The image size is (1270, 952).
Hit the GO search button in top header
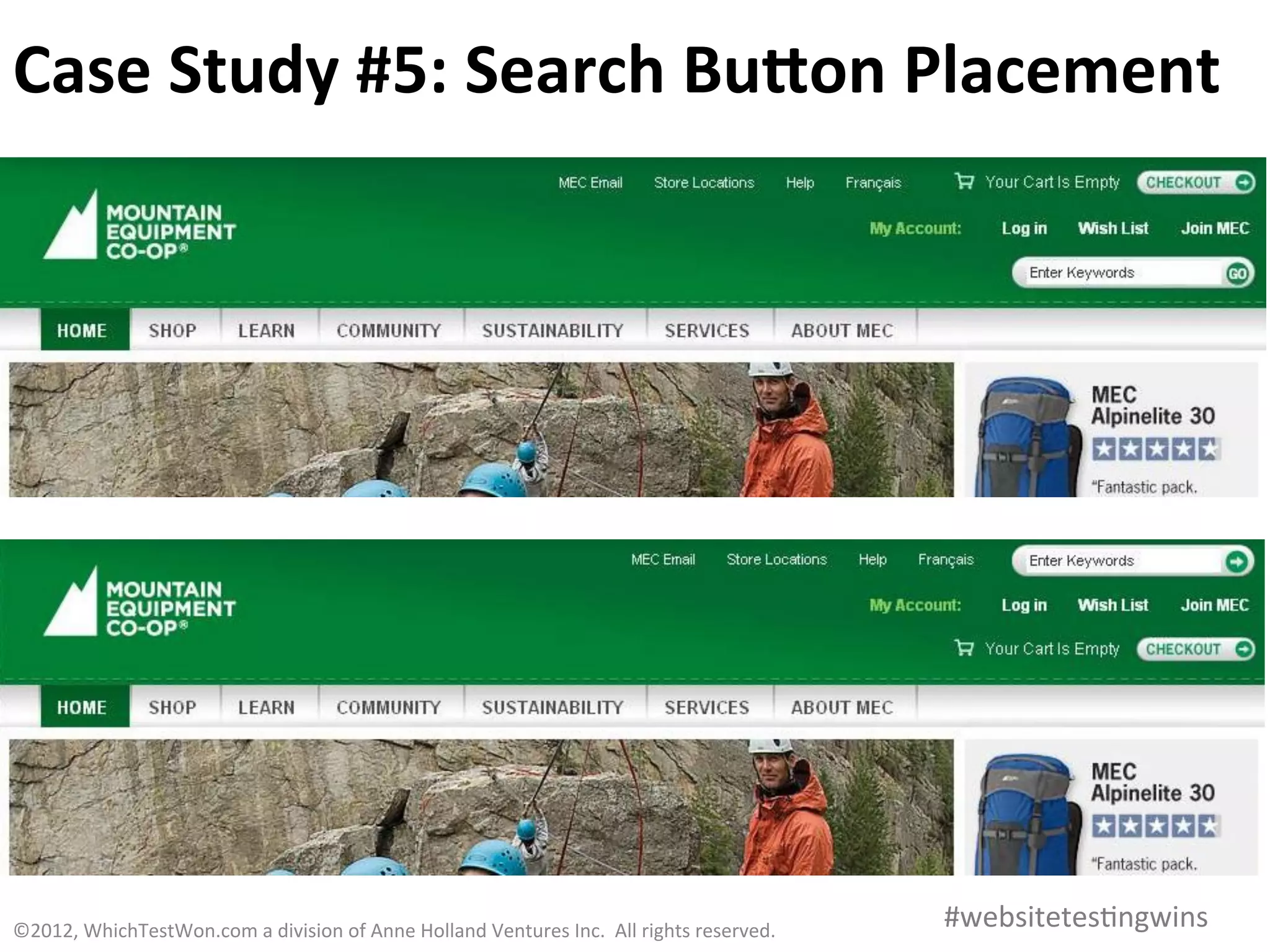(x=1237, y=273)
